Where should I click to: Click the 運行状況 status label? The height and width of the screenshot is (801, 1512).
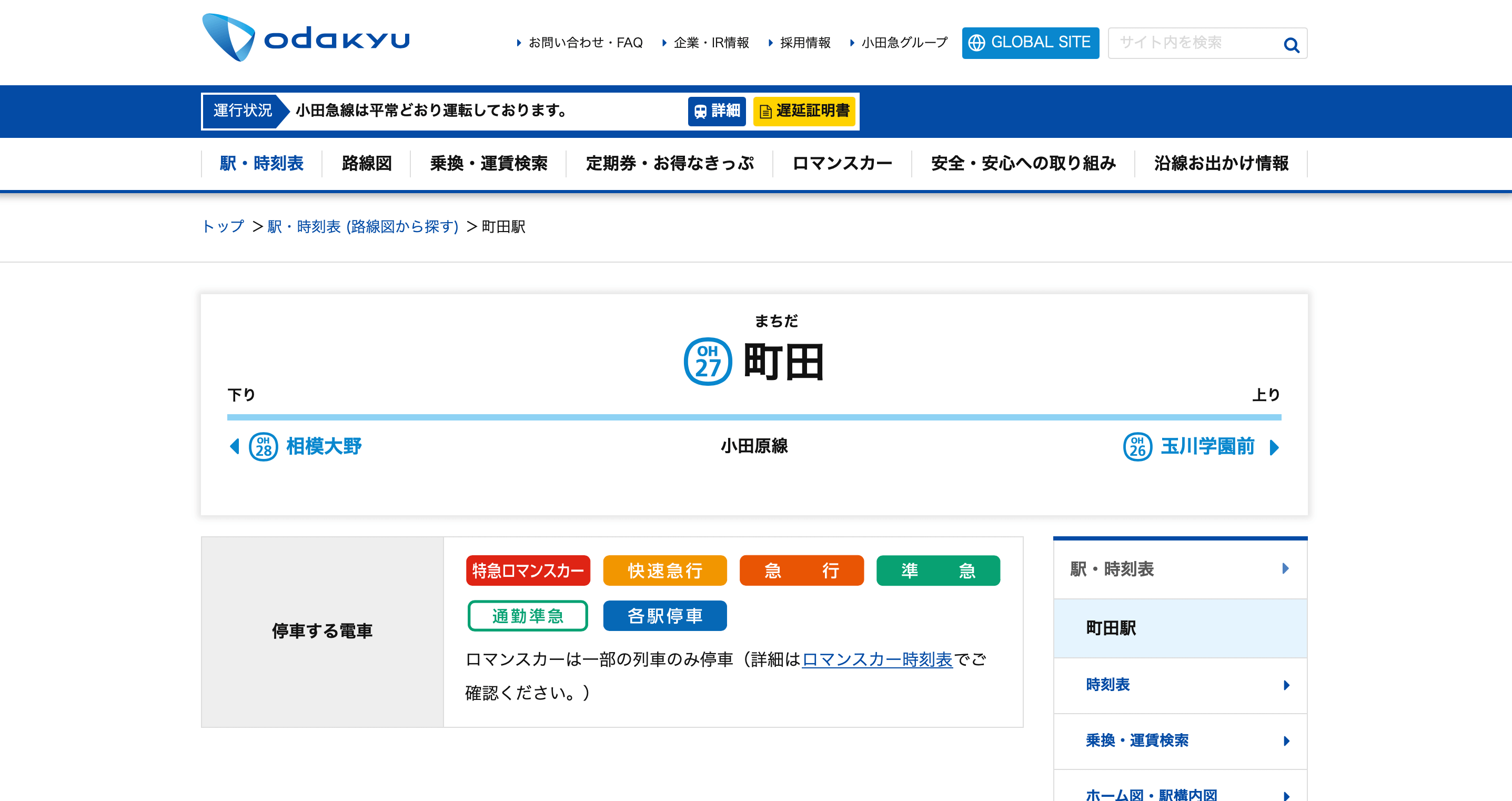tap(243, 111)
